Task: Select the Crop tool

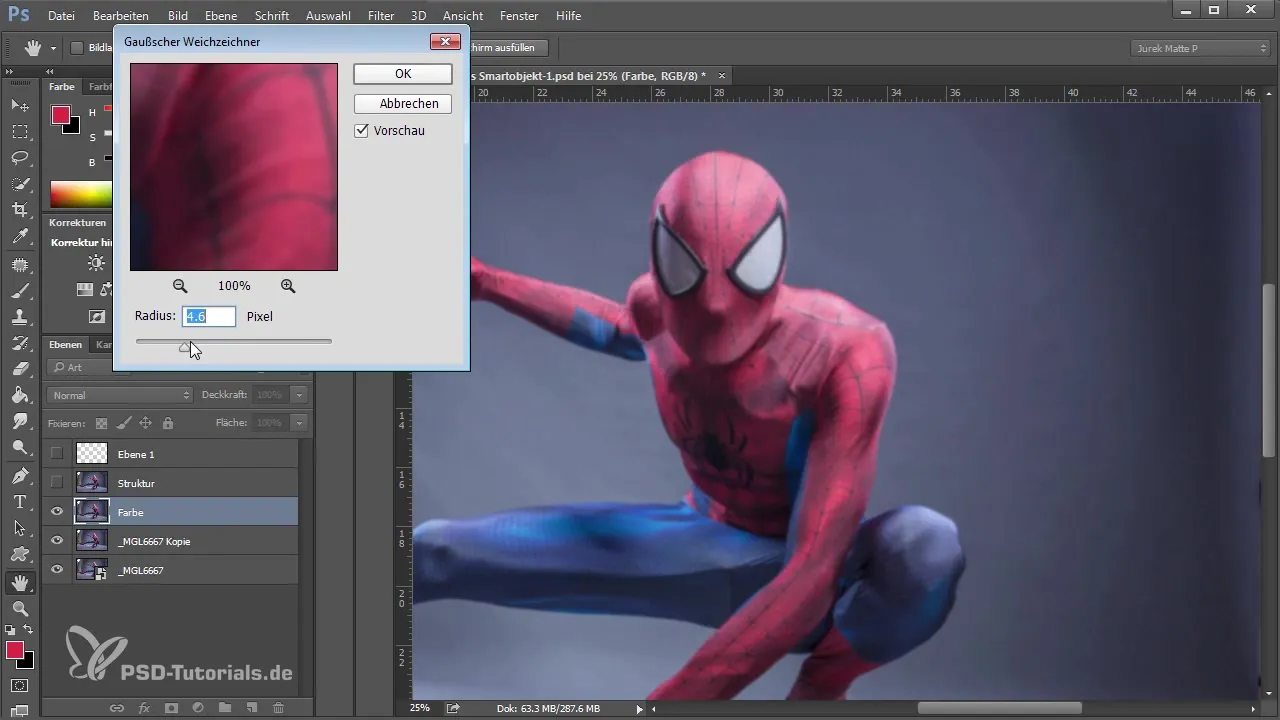Action: [19, 210]
